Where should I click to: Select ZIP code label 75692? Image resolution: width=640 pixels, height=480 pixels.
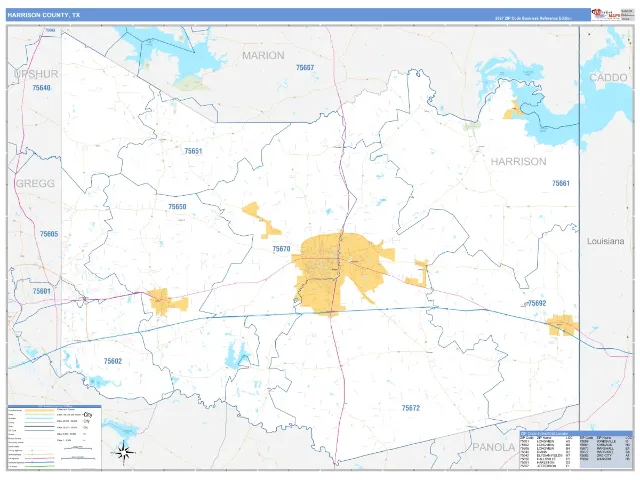[537, 303]
